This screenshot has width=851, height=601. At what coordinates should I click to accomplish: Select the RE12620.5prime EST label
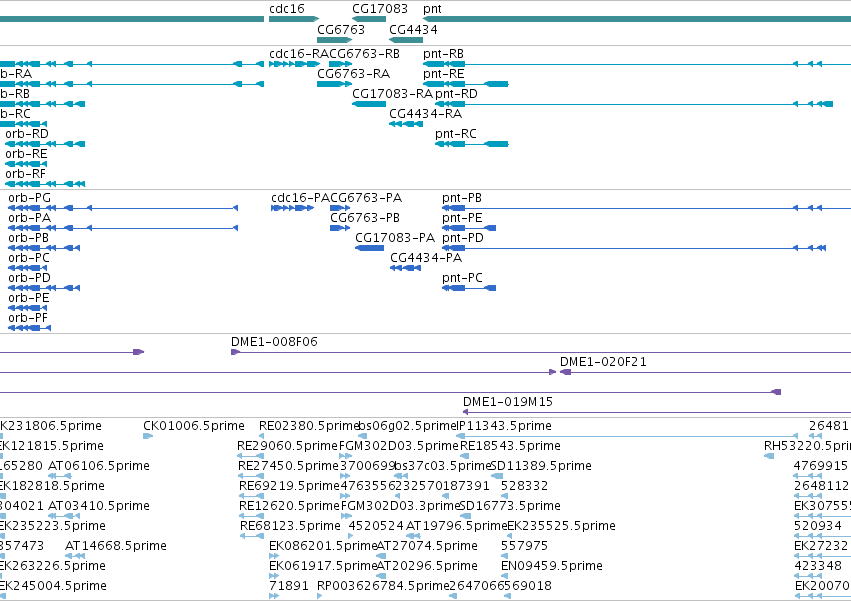coord(289,506)
